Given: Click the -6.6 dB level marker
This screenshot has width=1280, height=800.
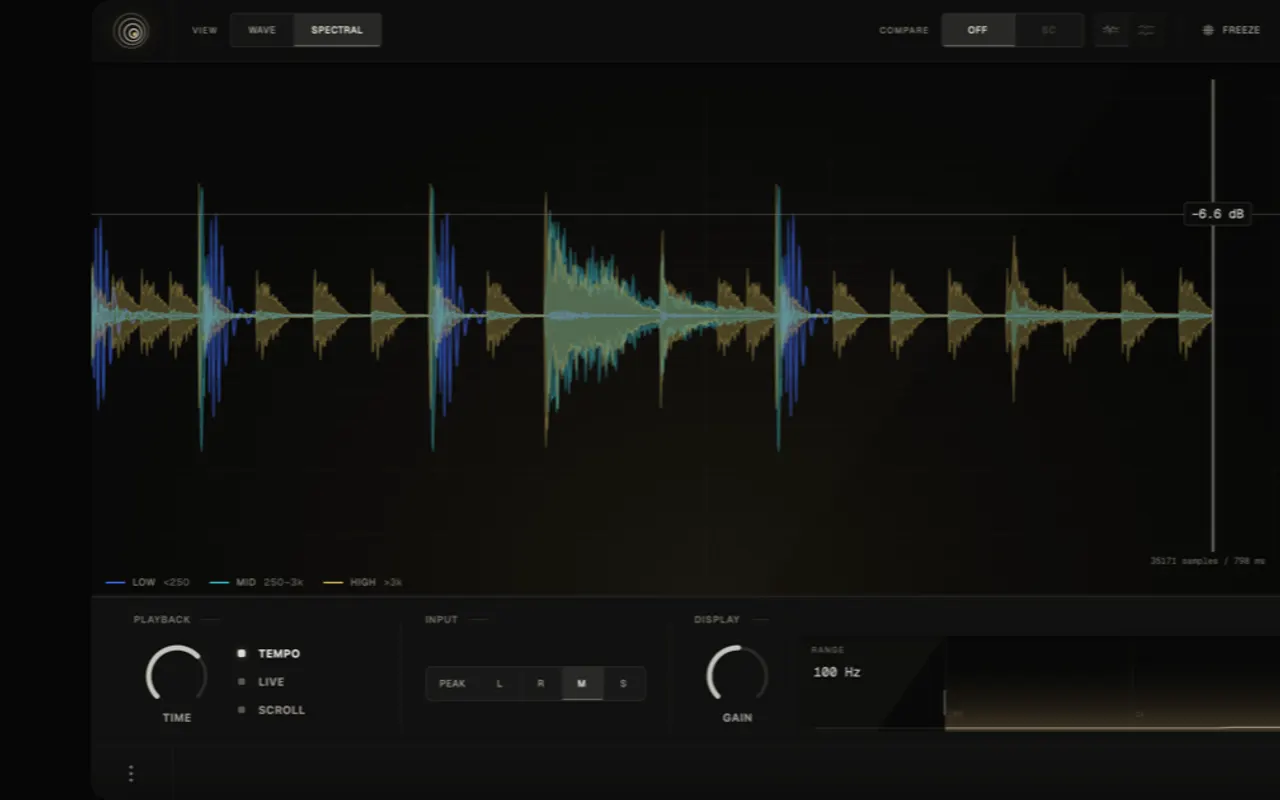Looking at the screenshot, I should coord(1218,214).
